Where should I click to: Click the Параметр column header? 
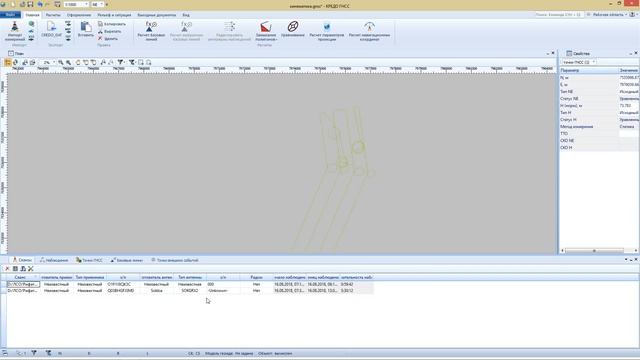(589, 70)
